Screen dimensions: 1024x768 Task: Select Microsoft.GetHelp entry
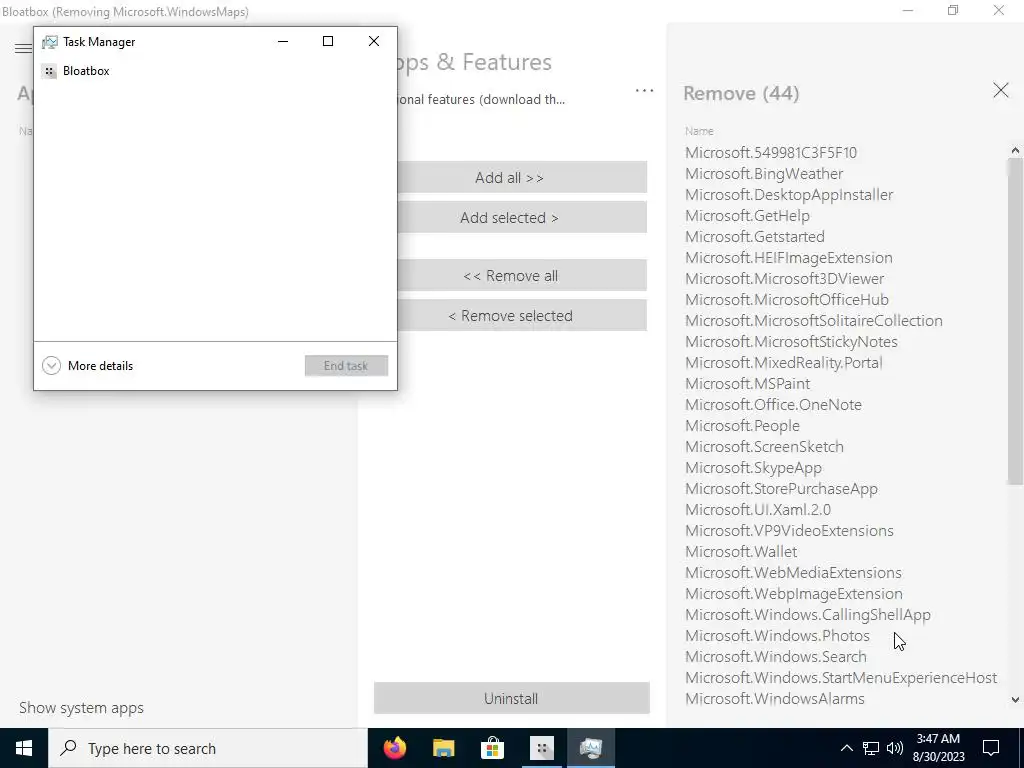click(747, 216)
